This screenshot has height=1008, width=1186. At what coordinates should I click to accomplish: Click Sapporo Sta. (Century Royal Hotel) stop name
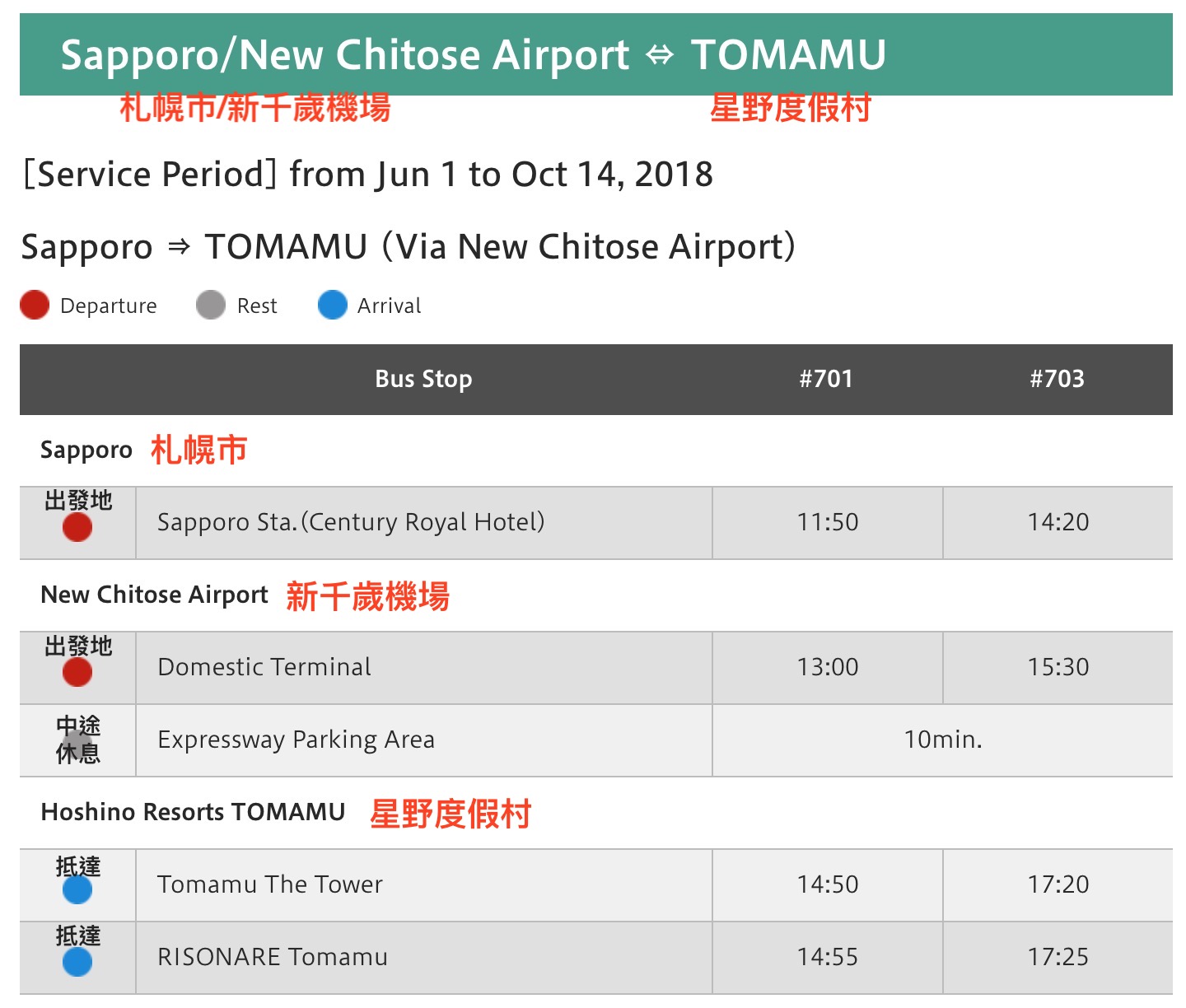[351, 522]
